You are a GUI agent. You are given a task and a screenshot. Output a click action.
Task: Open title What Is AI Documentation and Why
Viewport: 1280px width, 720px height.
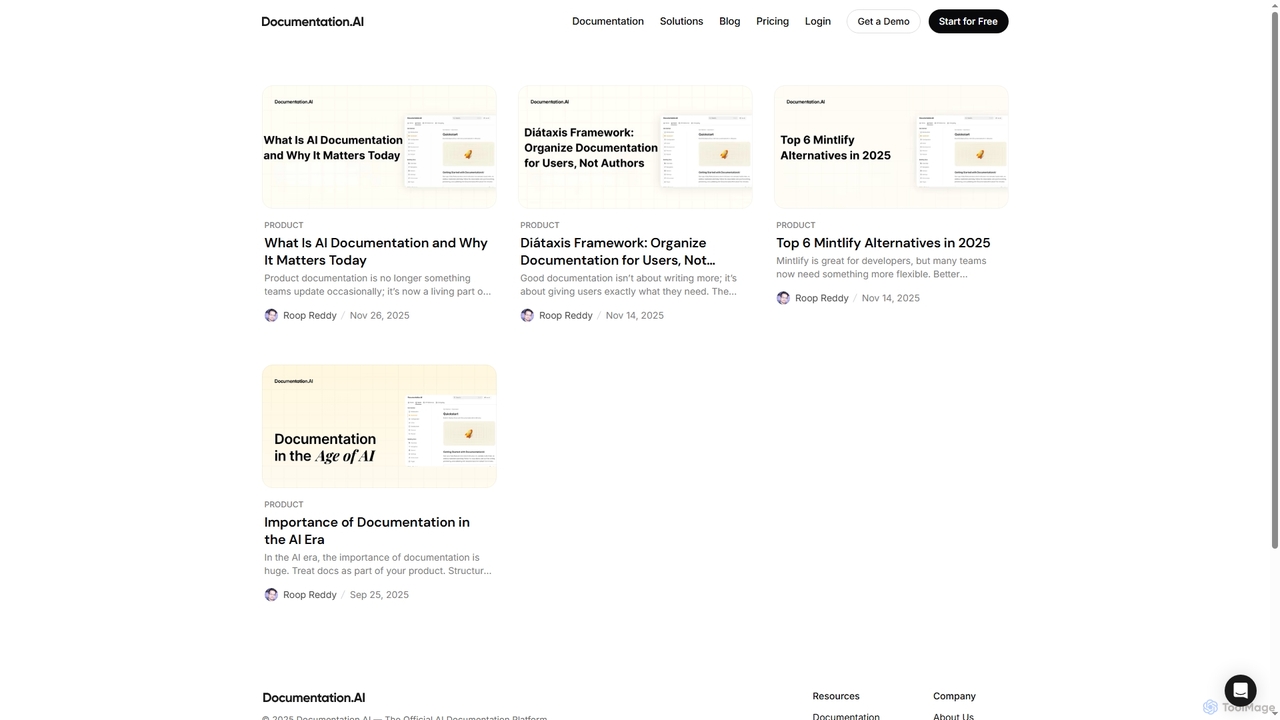[x=376, y=251]
